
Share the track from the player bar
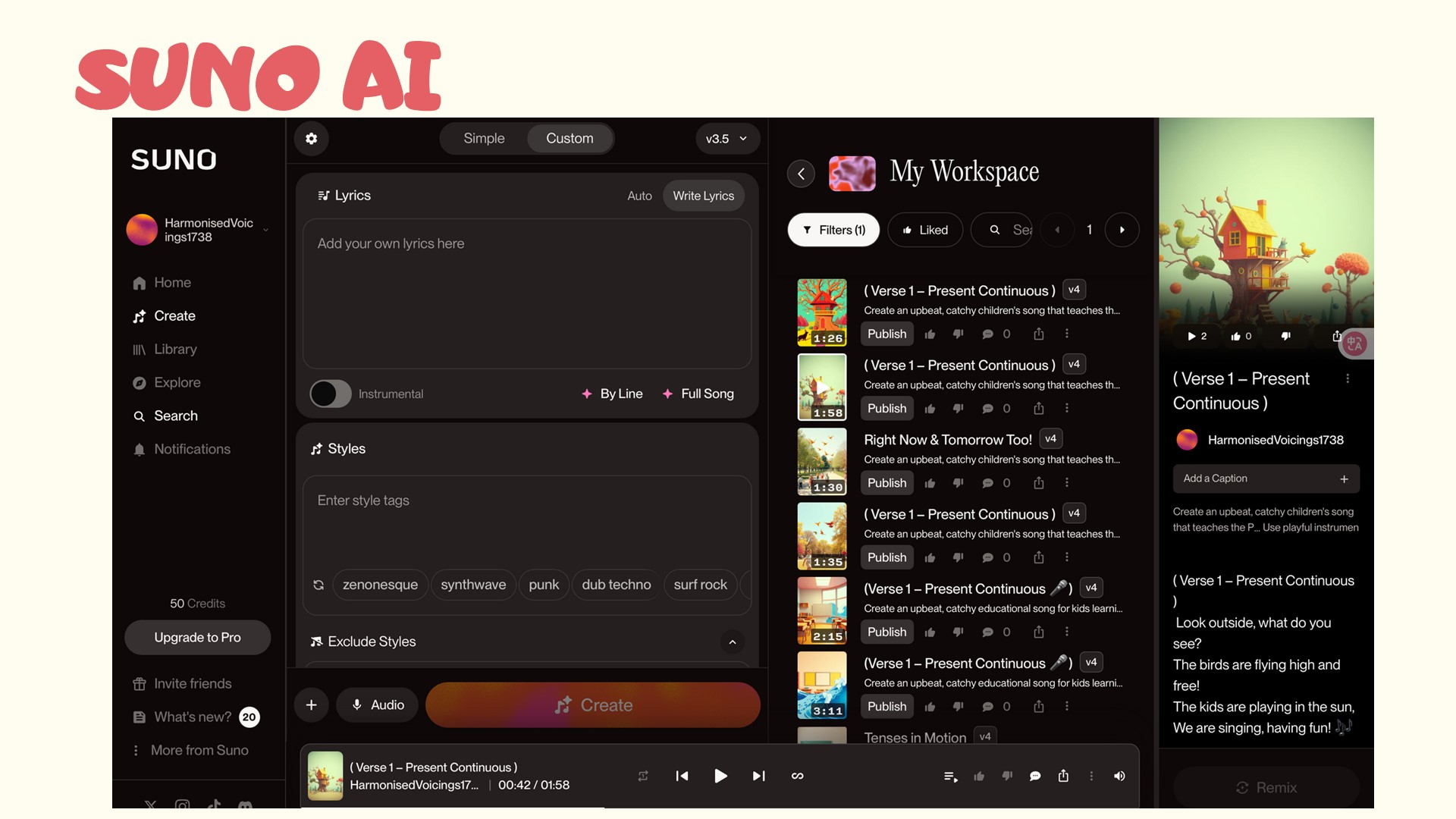click(x=1063, y=776)
